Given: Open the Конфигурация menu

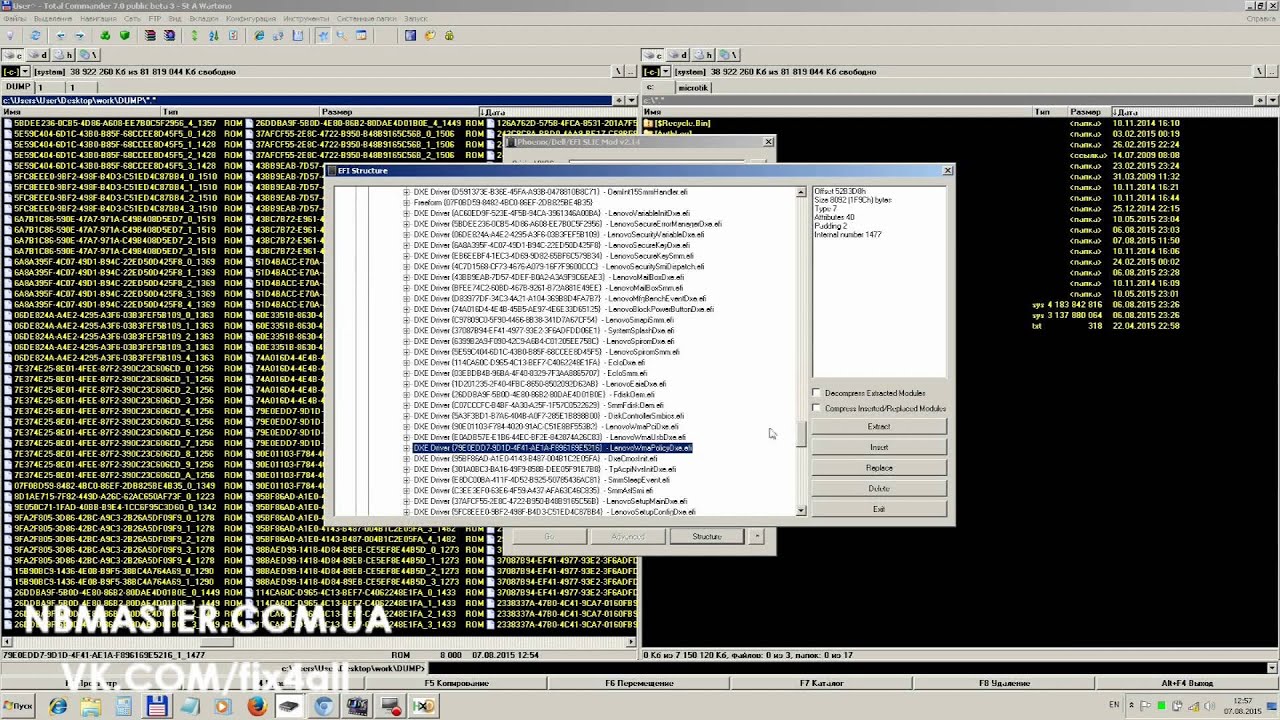Looking at the screenshot, I should (x=251, y=19).
